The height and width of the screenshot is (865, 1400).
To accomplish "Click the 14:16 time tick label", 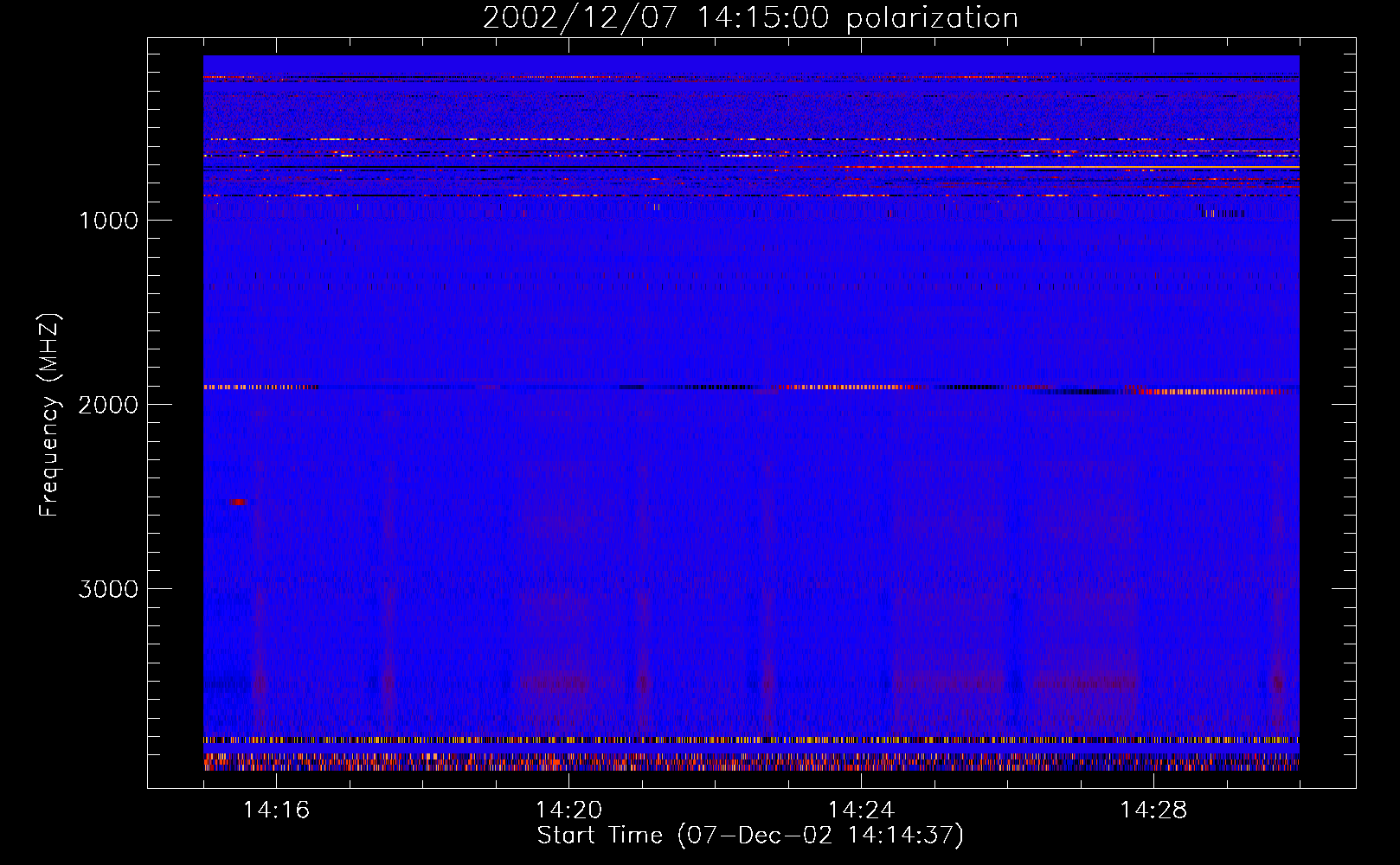I will click(x=276, y=810).
